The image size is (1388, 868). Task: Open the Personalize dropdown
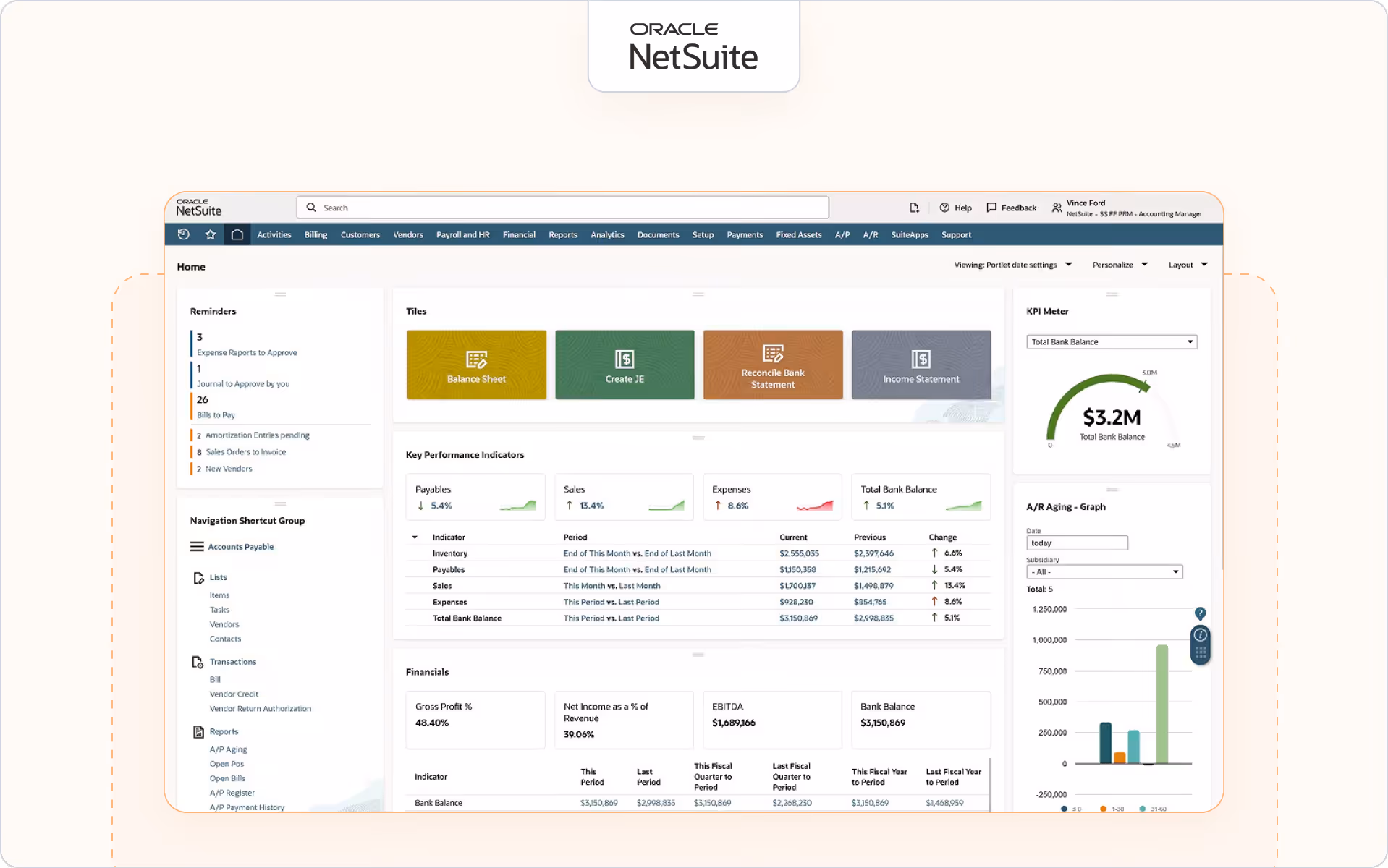pyautogui.click(x=1120, y=265)
